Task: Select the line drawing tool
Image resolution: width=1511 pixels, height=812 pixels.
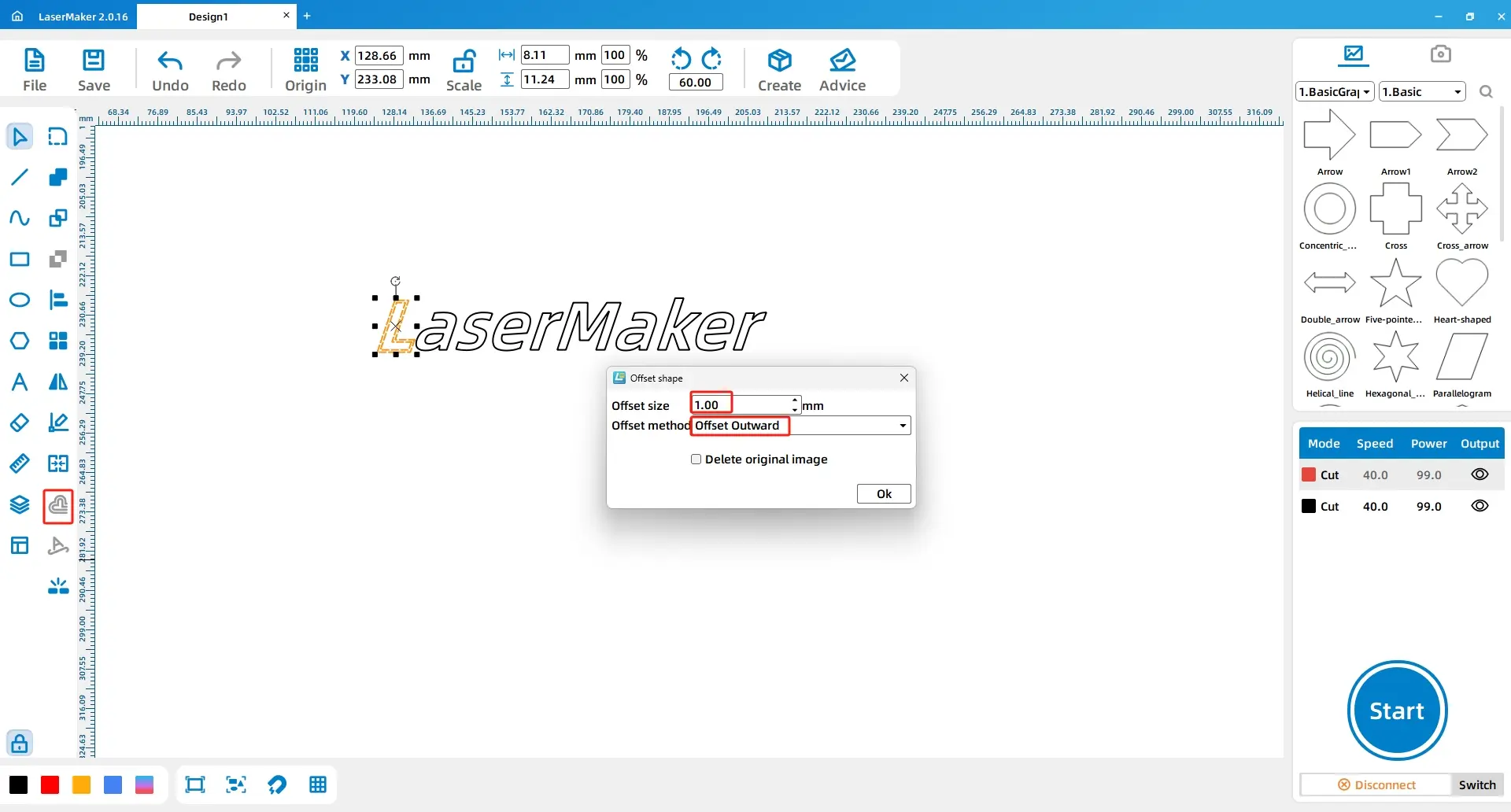Action: [x=20, y=177]
